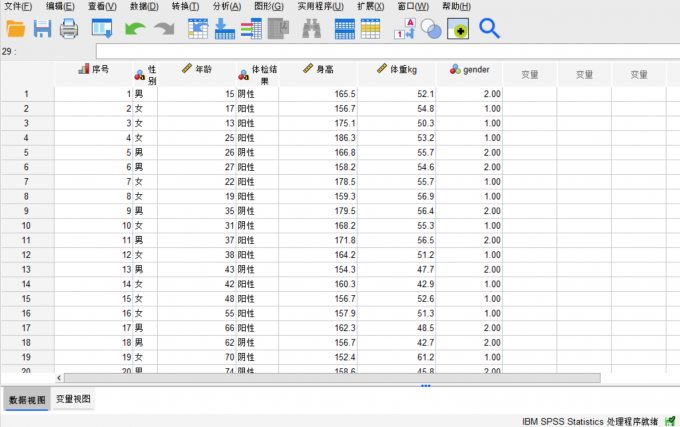680x427 pixels.
Task: Open the 图形(G) menu
Action: pyautogui.click(x=269, y=7)
